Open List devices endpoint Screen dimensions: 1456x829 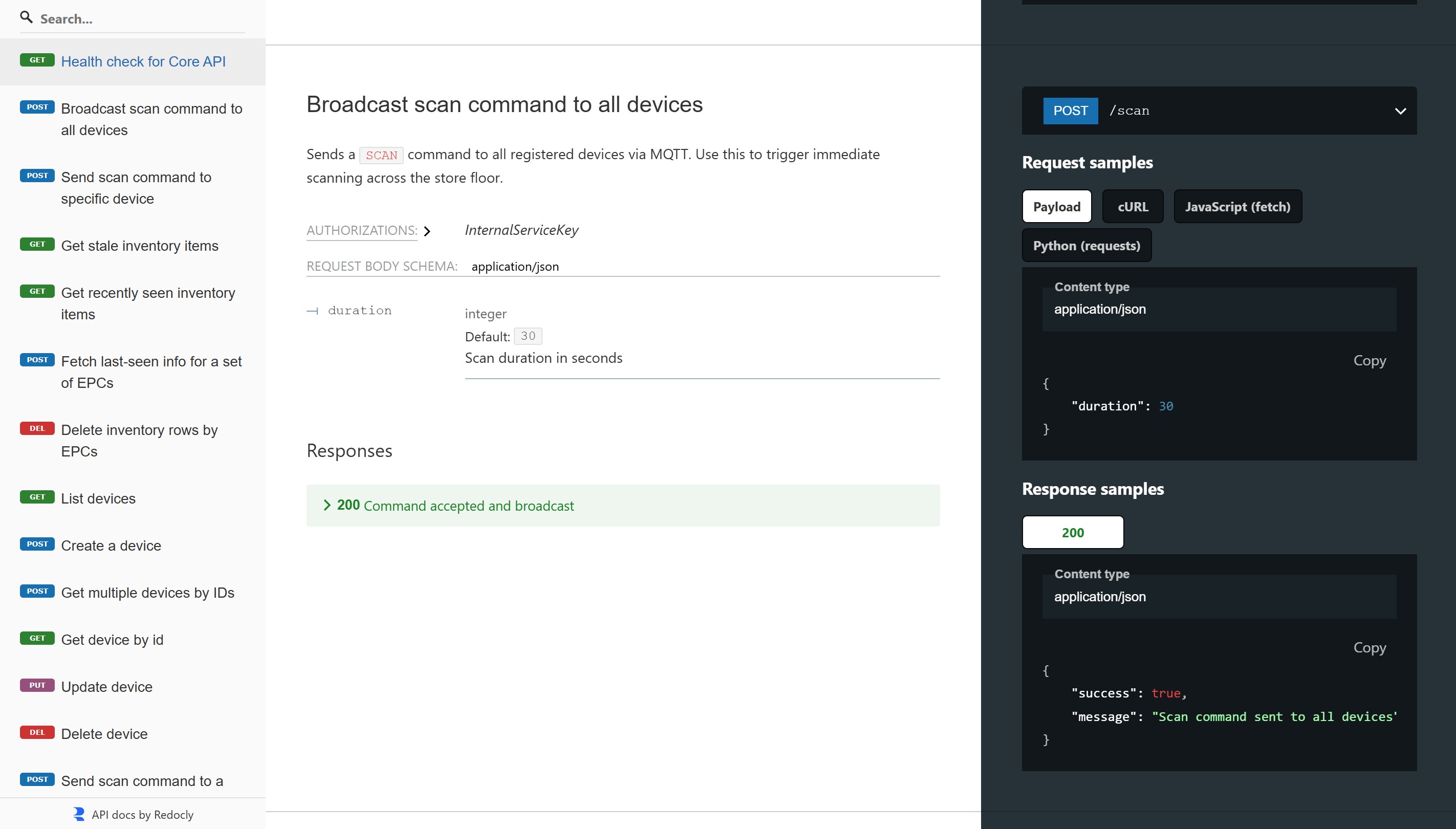[133, 499]
